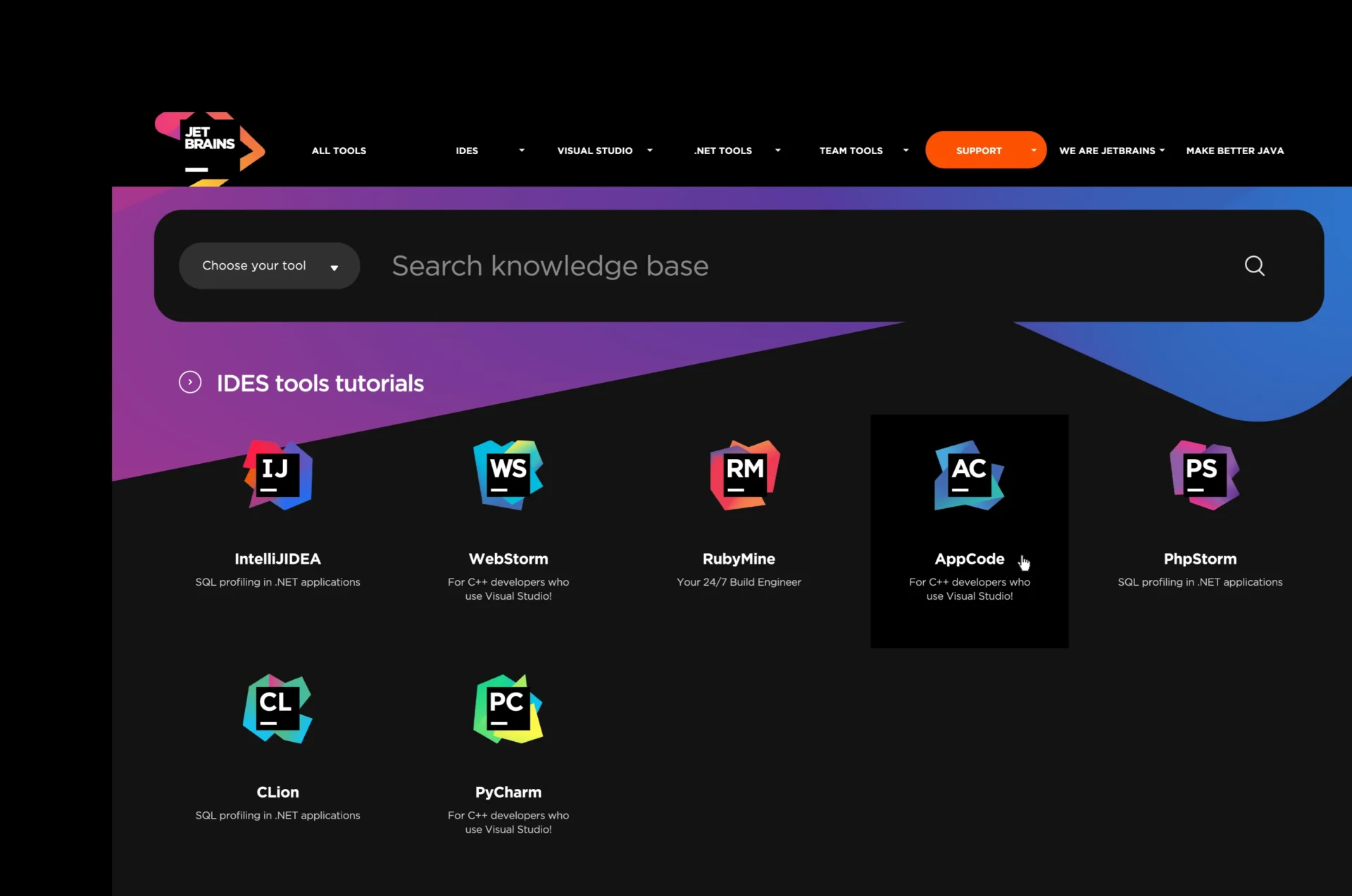Open the IntelliJ IDEA IJ icon
The width and height of the screenshot is (1352, 896).
tap(278, 475)
